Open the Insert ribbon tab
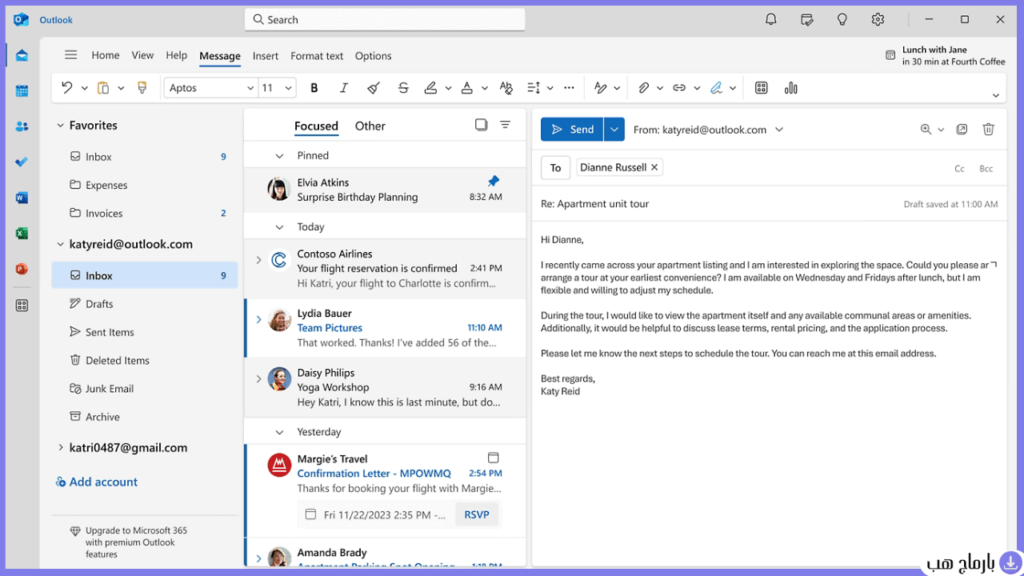 tap(265, 56)
